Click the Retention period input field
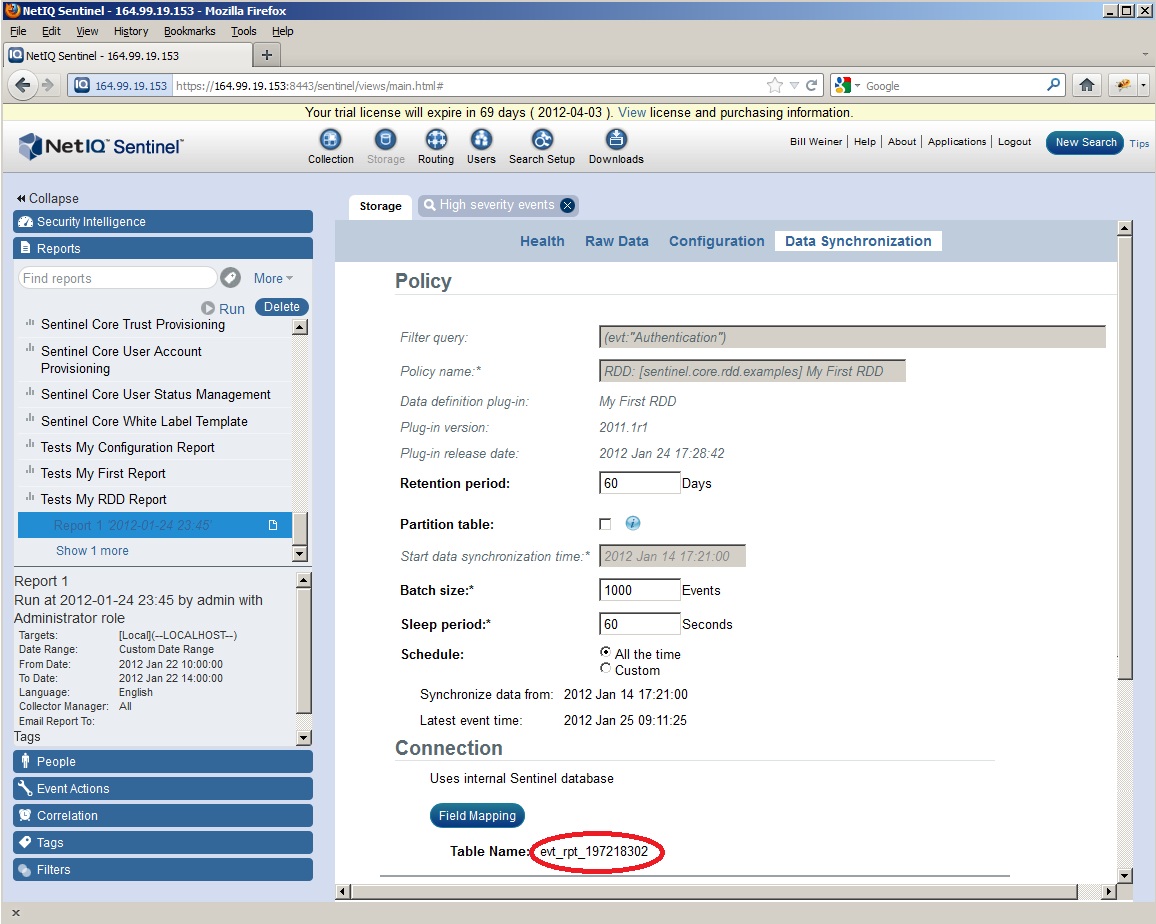Screen dimensions: 1156x924 click(x=639, y=483)
